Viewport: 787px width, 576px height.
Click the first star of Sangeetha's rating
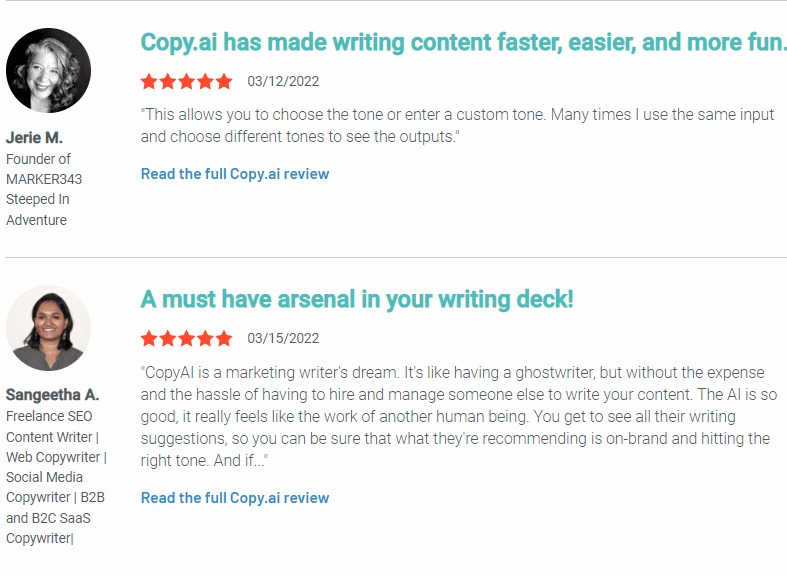[x=149, y=339]
